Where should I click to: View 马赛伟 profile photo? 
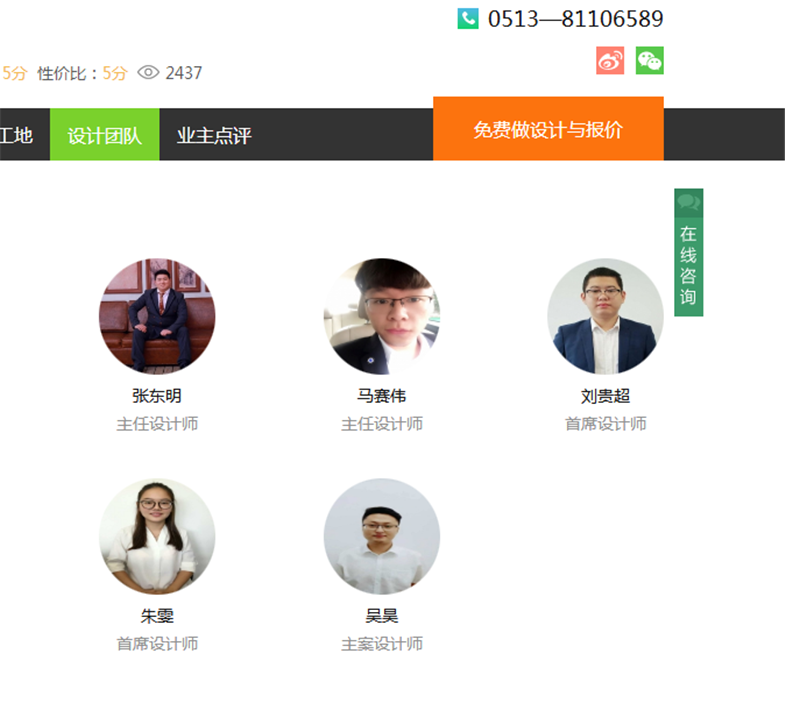(x=382, y=316)
